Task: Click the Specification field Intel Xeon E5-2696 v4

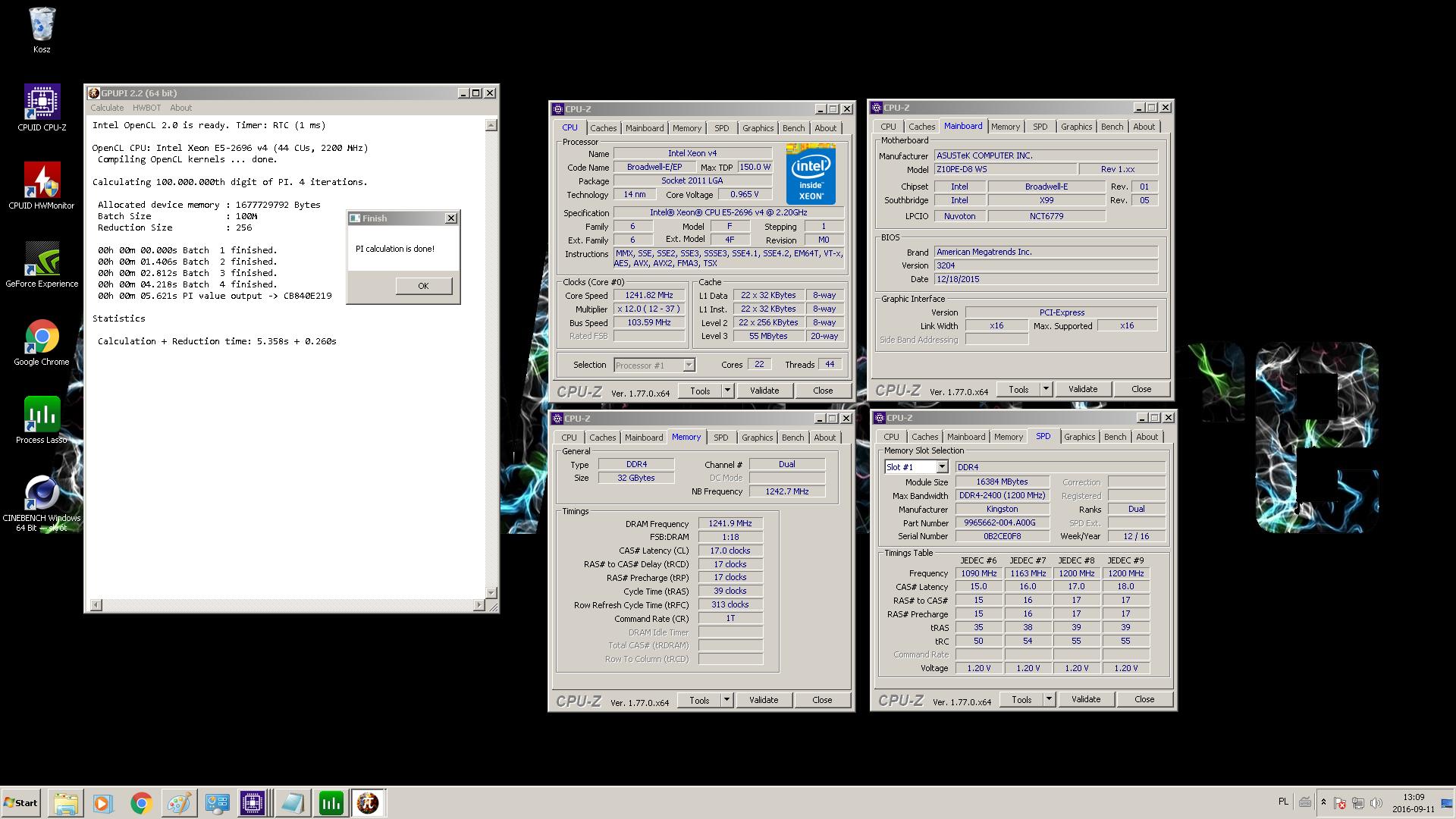Action: tap(728, 212)
